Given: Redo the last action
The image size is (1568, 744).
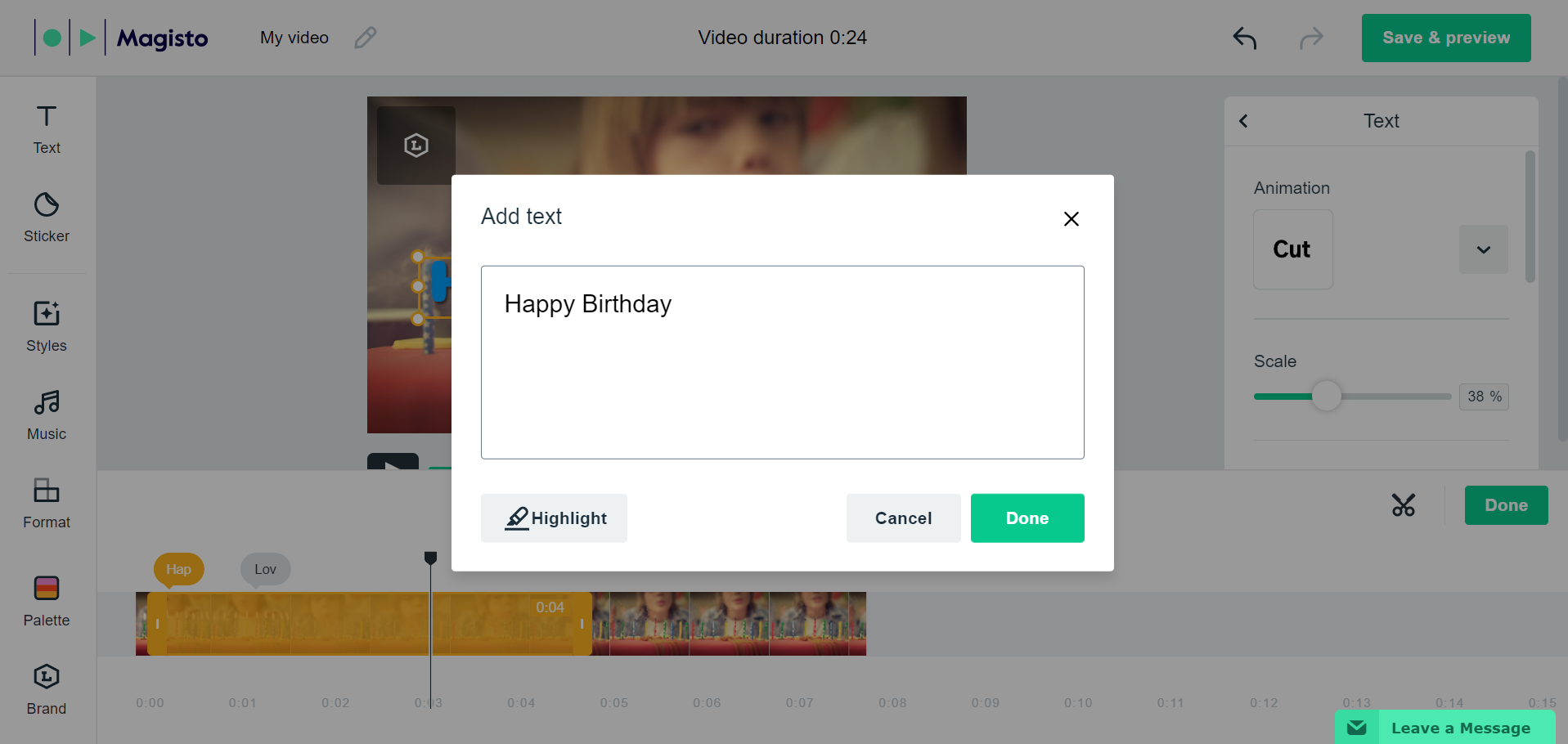Looking at the screenshot, I should click(1311, 38).
